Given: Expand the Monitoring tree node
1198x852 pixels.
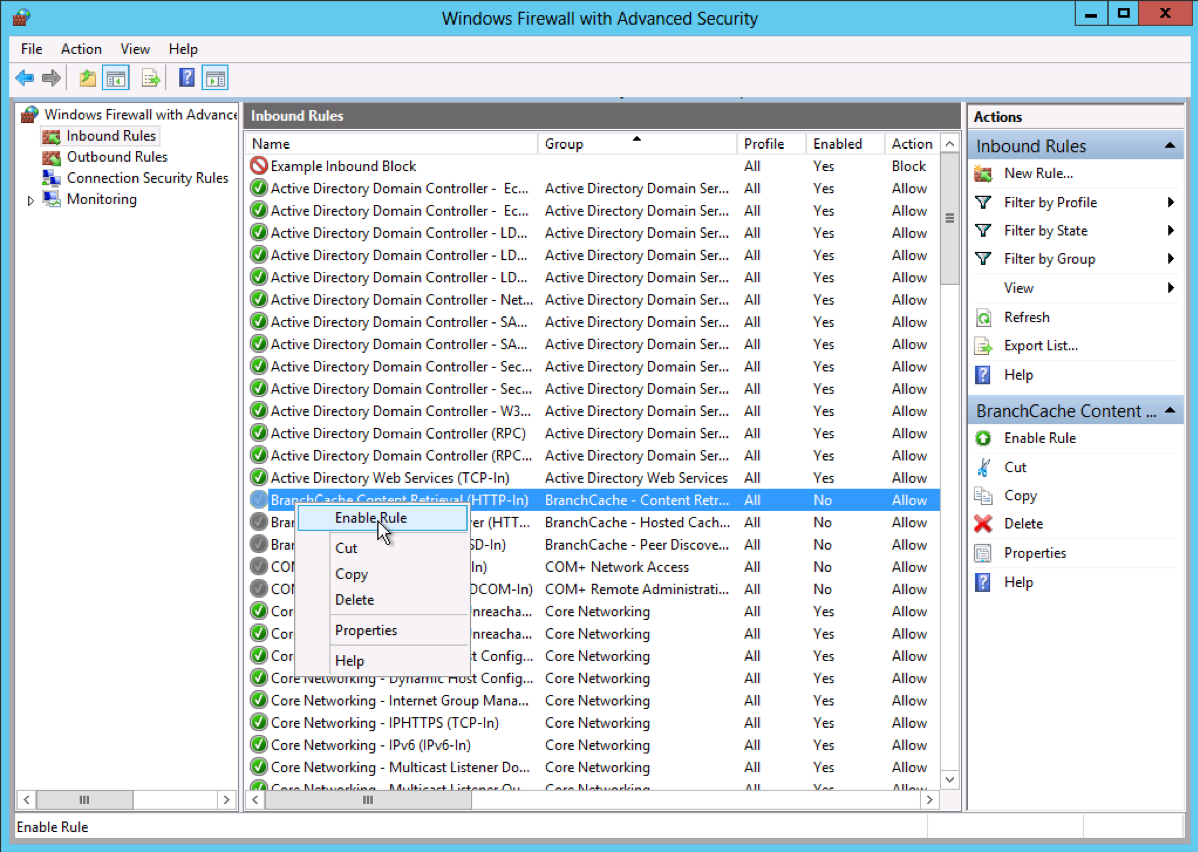Looking at the screenshot, I should click(x=31, y=200).
